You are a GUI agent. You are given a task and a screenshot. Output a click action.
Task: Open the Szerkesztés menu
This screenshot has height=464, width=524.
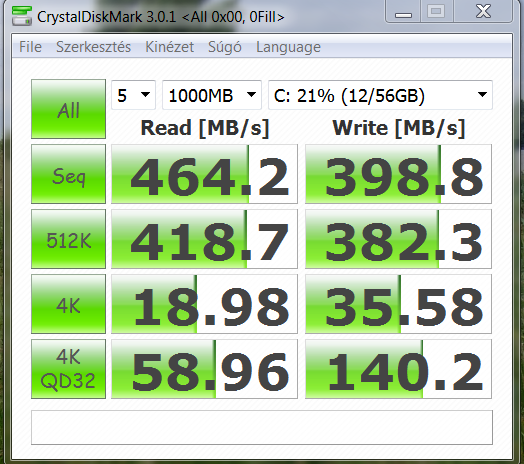[x=94, y=47]
